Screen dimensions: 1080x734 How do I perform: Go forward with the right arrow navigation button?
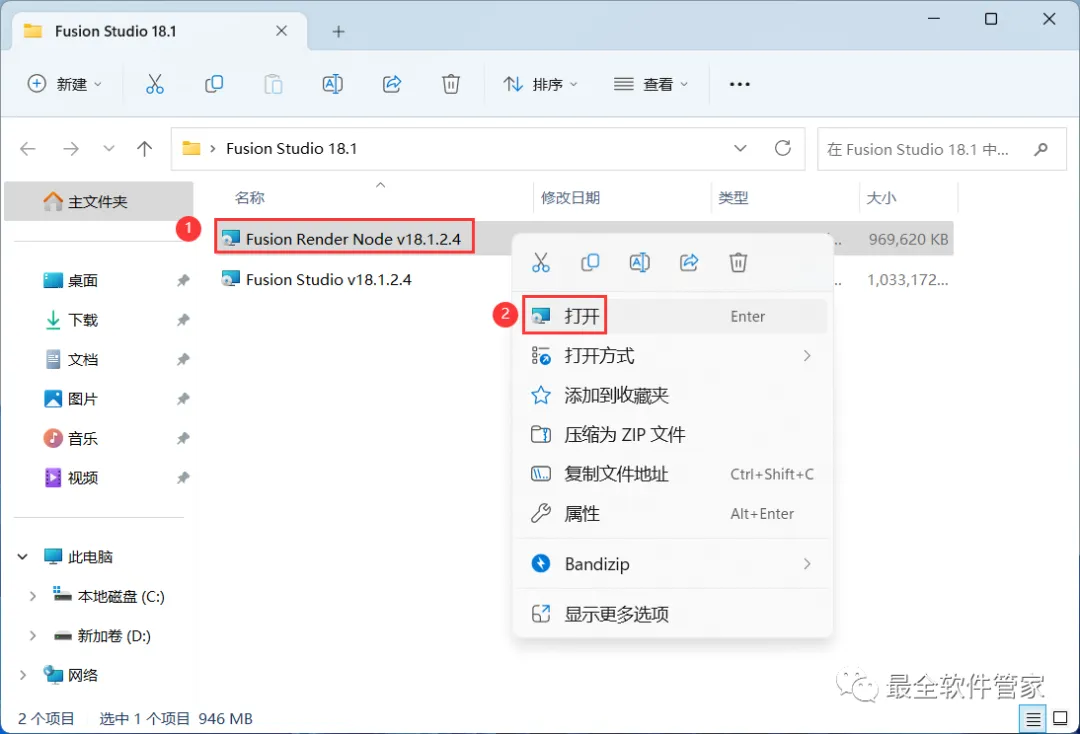point(71,149)
